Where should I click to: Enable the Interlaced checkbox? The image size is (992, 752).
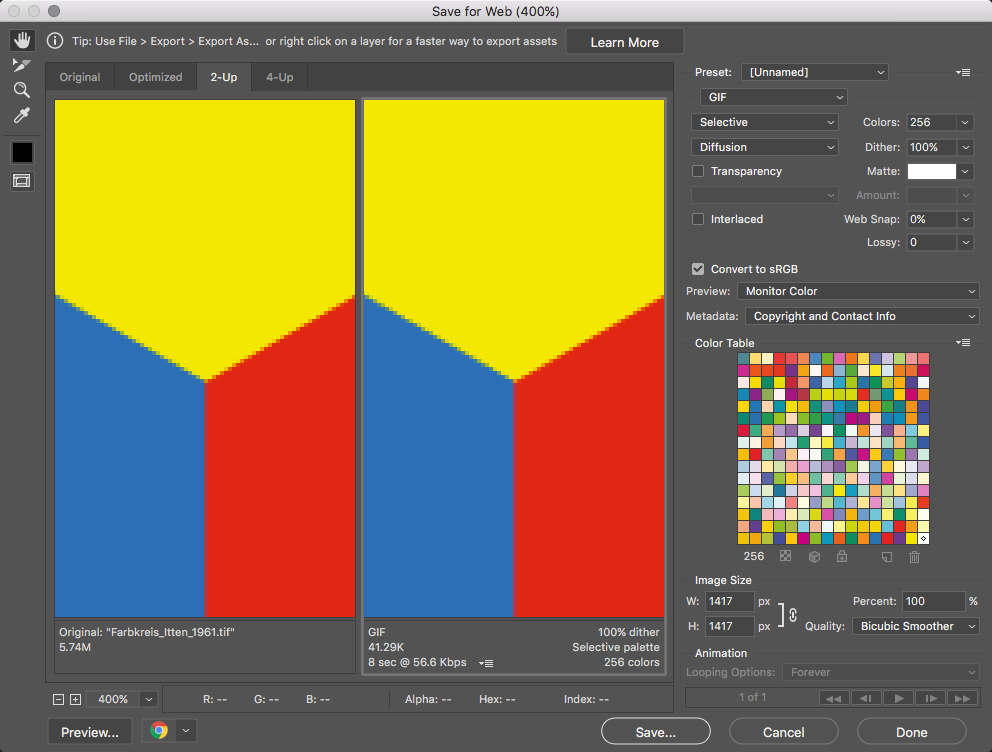click(698, 219)
